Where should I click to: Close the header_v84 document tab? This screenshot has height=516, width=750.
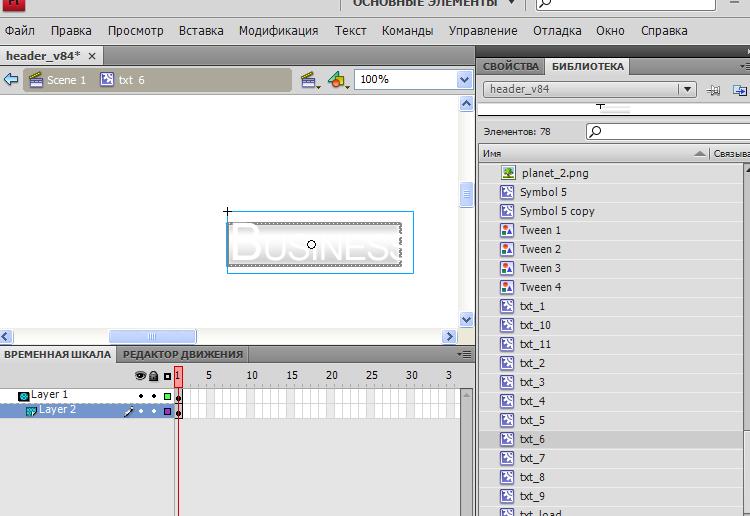tap(92, 56)
